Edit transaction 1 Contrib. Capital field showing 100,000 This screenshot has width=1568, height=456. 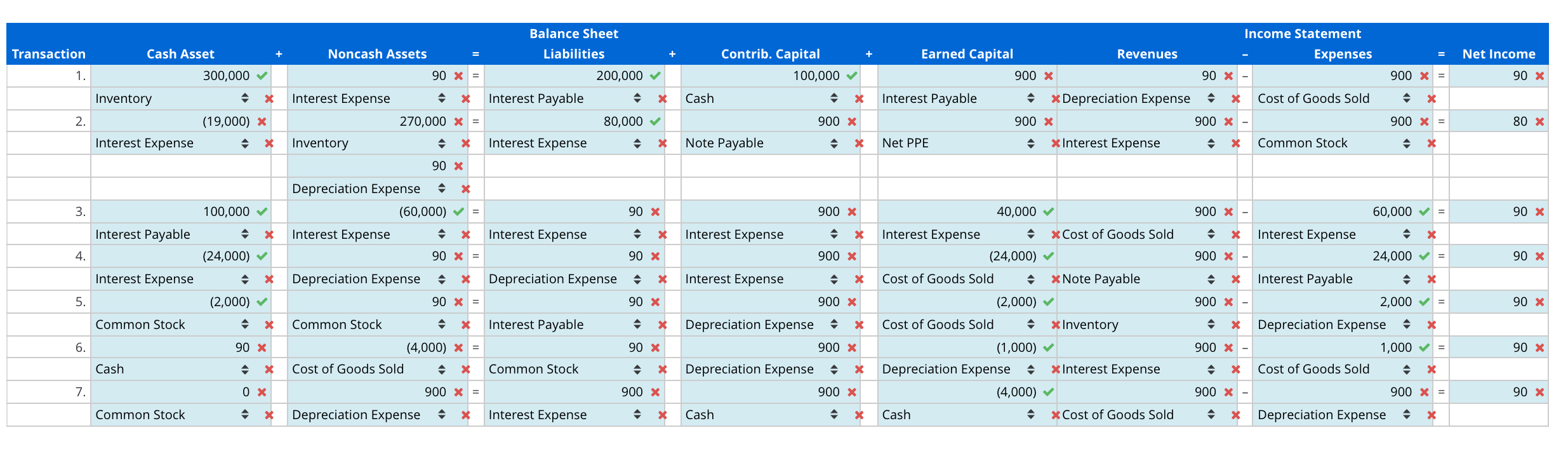(762, 76)
